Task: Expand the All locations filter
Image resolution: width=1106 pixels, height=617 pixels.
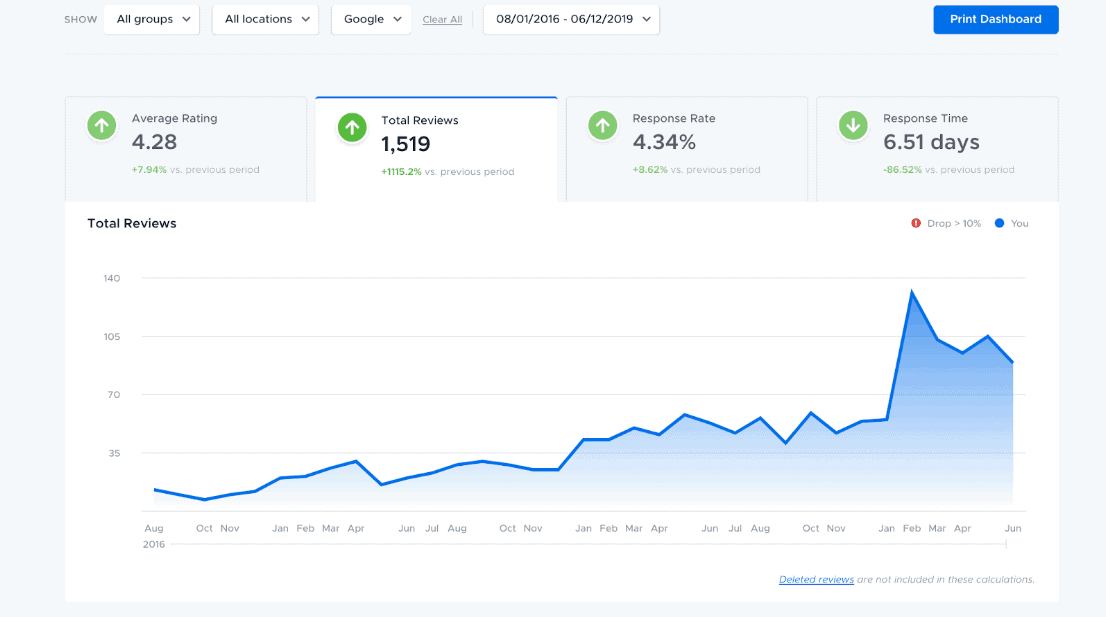Action: pos(265,19)
